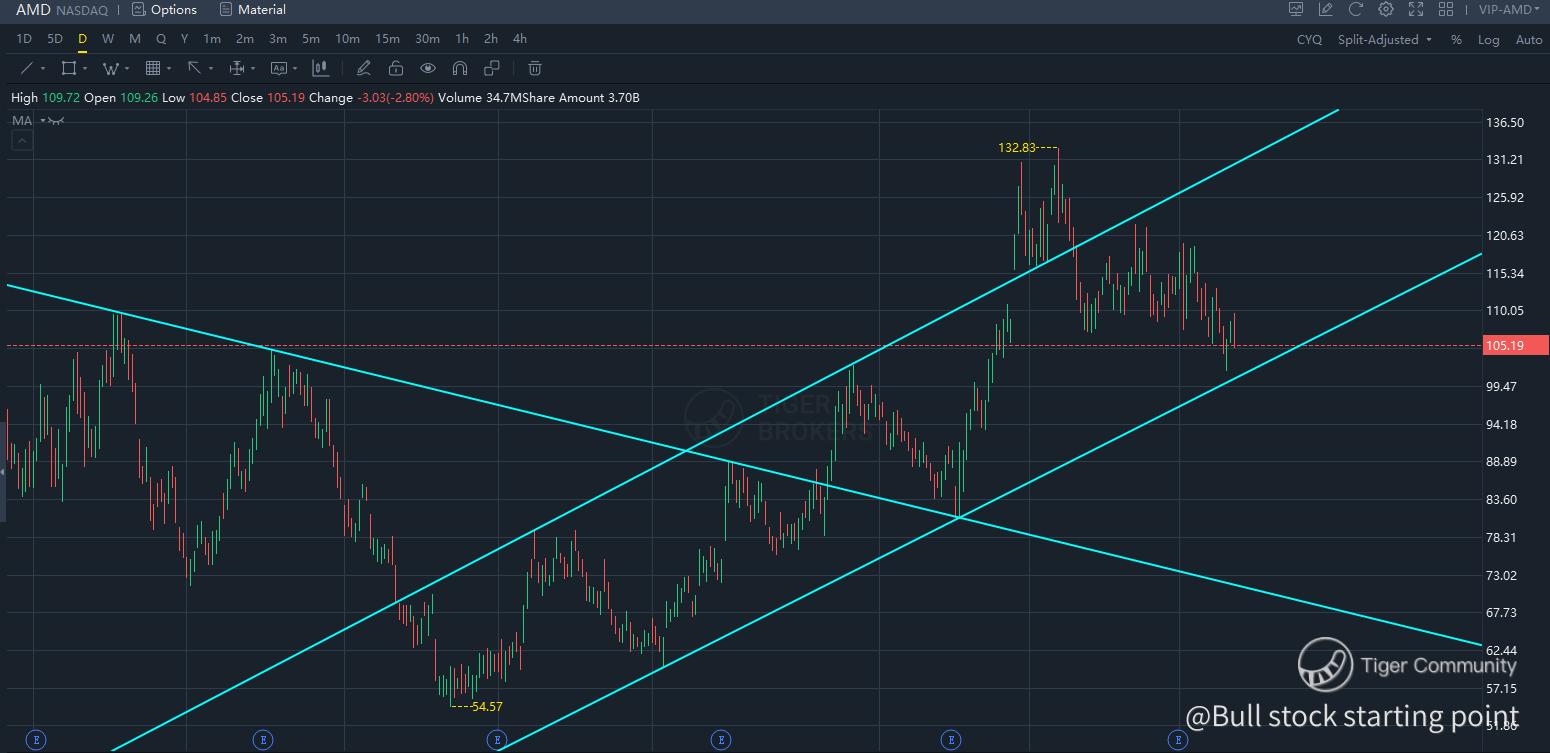Screen dimensions: 1550x753
Task: Click the draw-on-chart pencil icon in header
Action: coord(1326,10)
